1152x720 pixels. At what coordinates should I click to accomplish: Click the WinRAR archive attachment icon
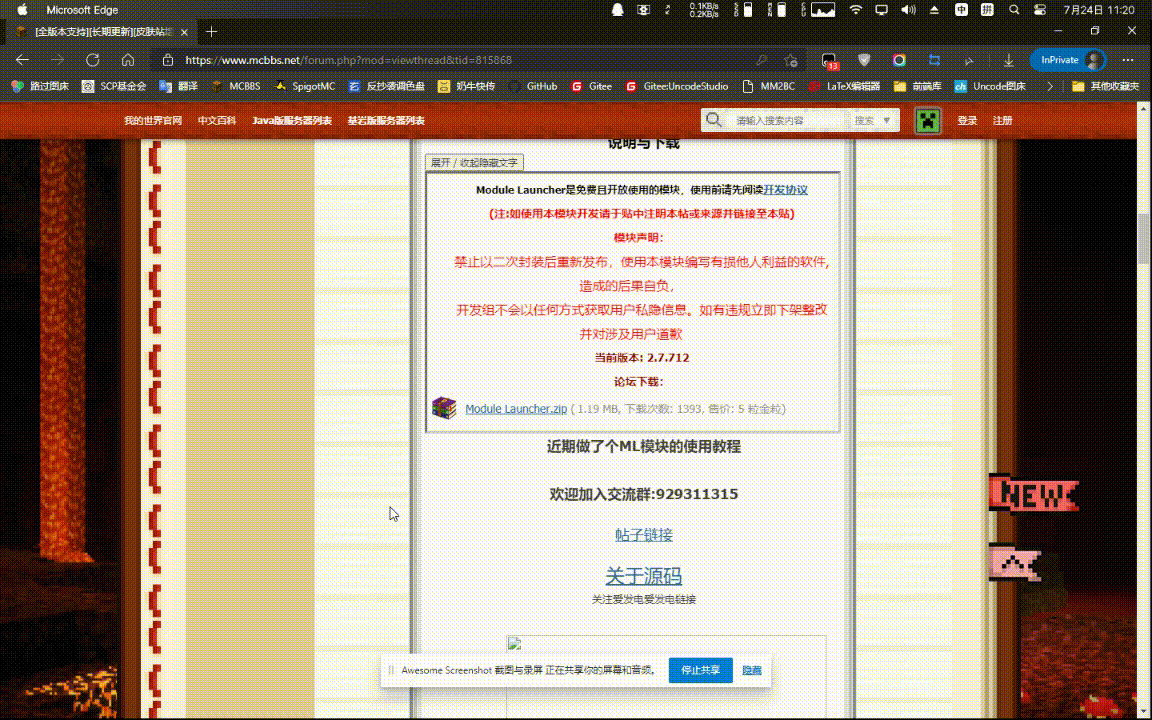click(x=444, y=408)
